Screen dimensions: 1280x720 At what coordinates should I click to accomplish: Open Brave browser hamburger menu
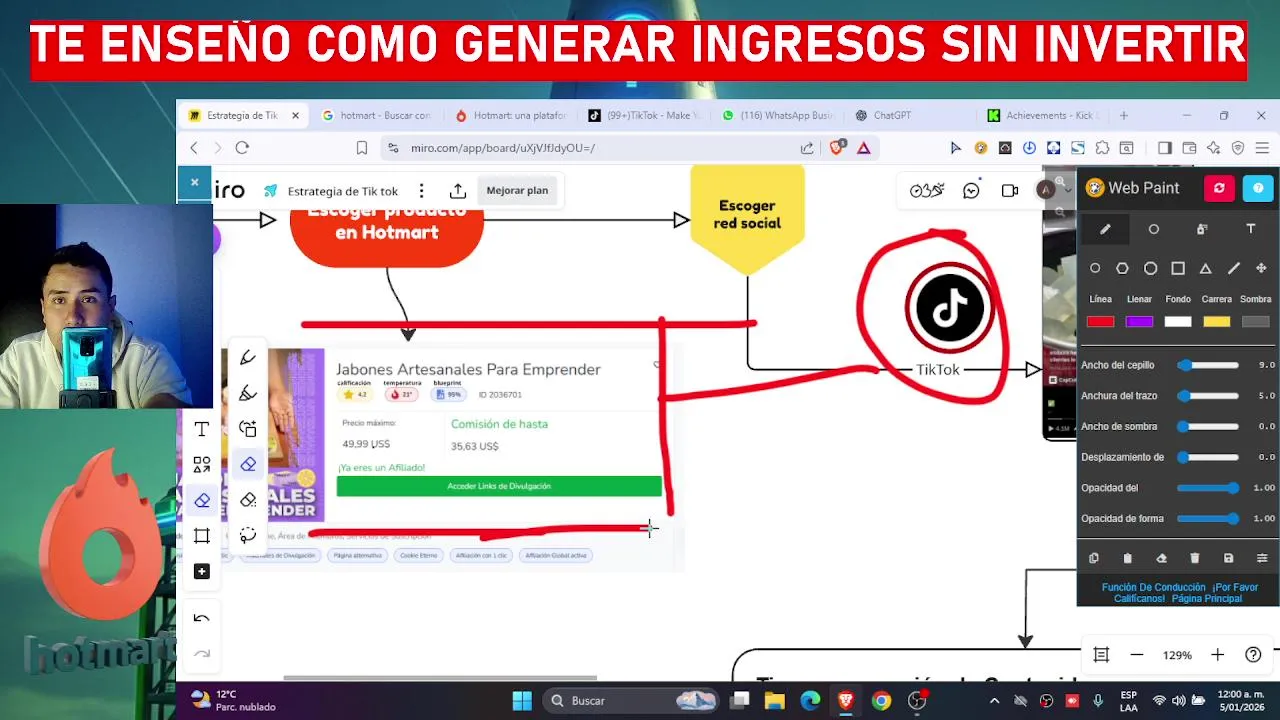(x=1262, y=148)
